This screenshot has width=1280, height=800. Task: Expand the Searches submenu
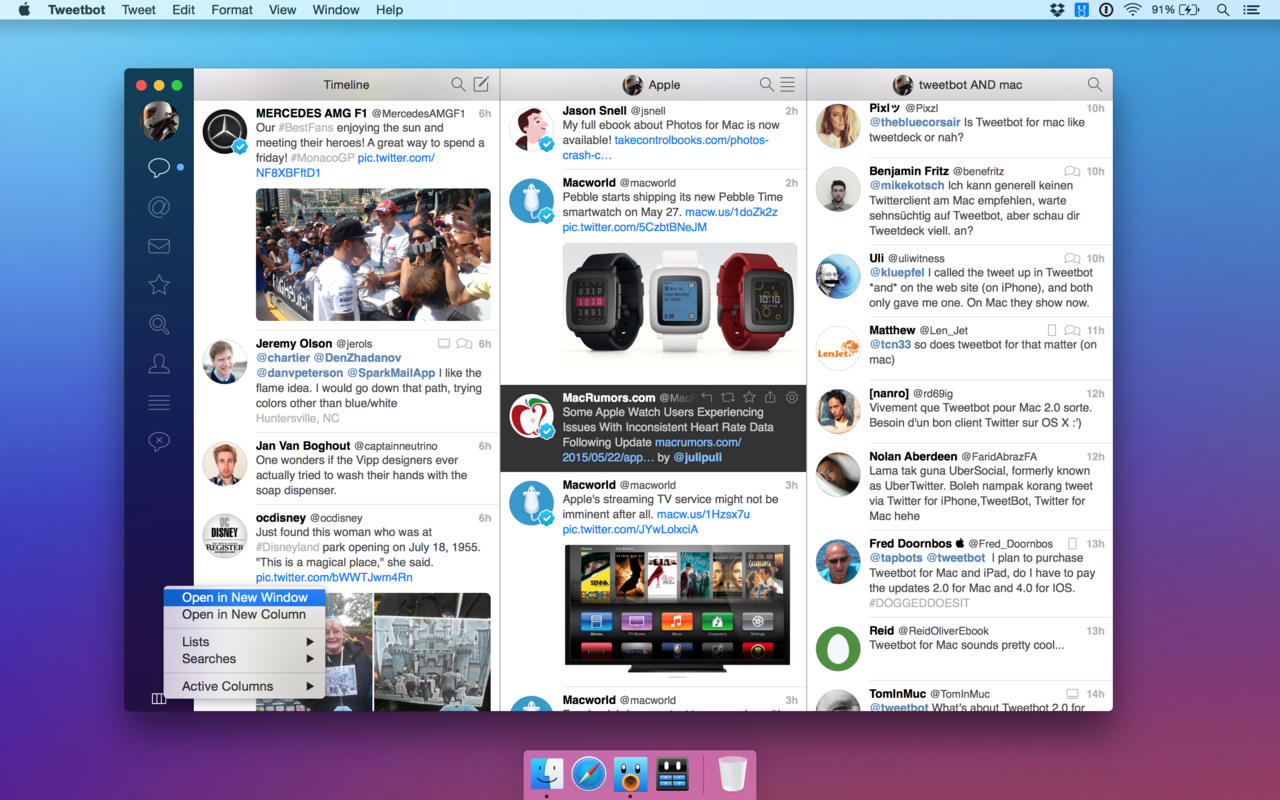[x=245, y=659]
